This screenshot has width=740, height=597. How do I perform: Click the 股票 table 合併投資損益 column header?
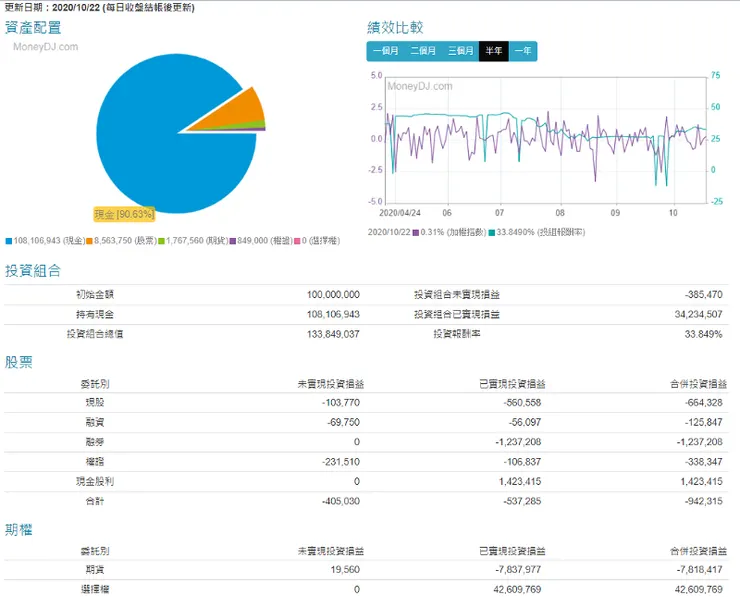(698, 384)
